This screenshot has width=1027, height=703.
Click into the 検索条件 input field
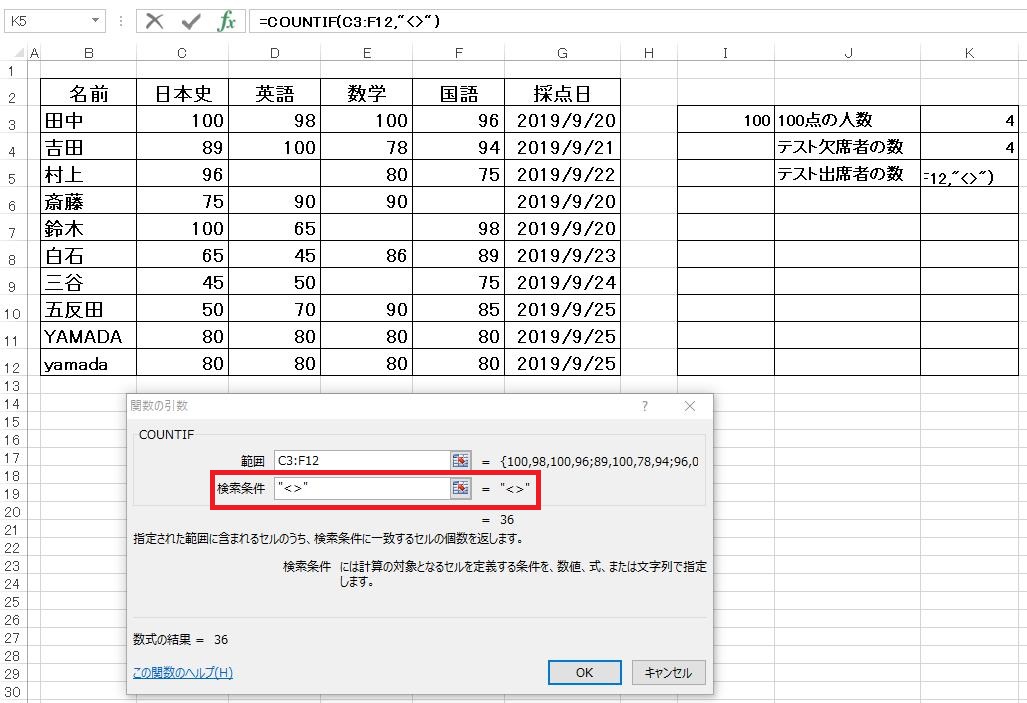pos(360,488)
